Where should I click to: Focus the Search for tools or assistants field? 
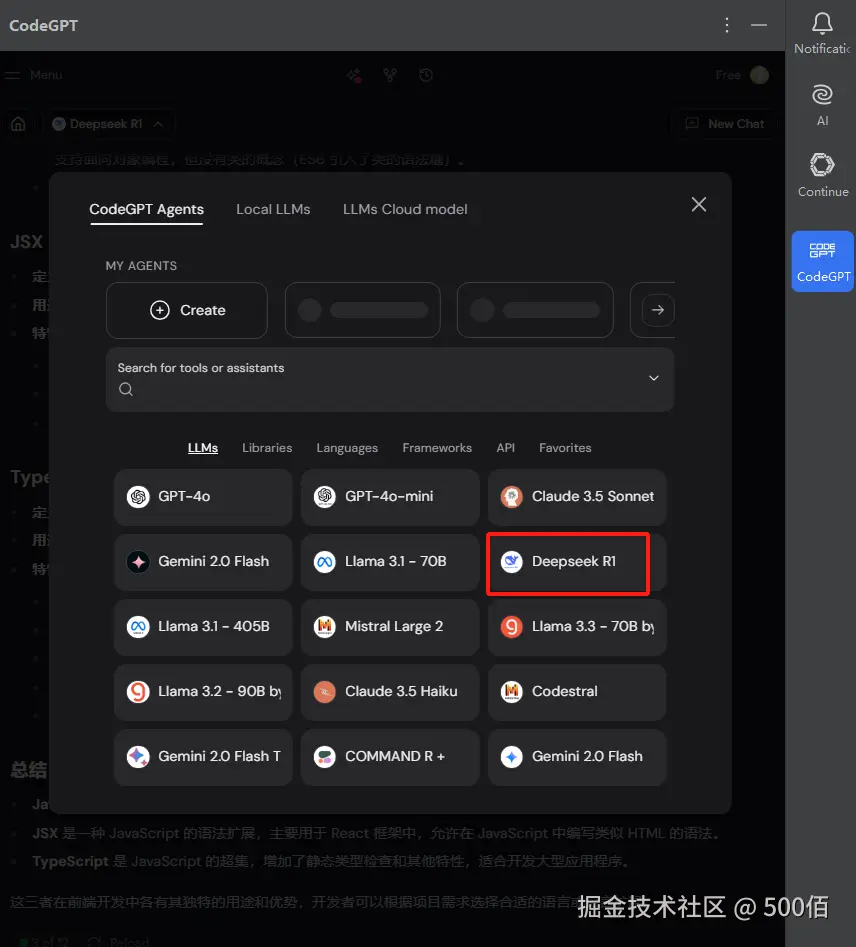click(x=390, y=379)
